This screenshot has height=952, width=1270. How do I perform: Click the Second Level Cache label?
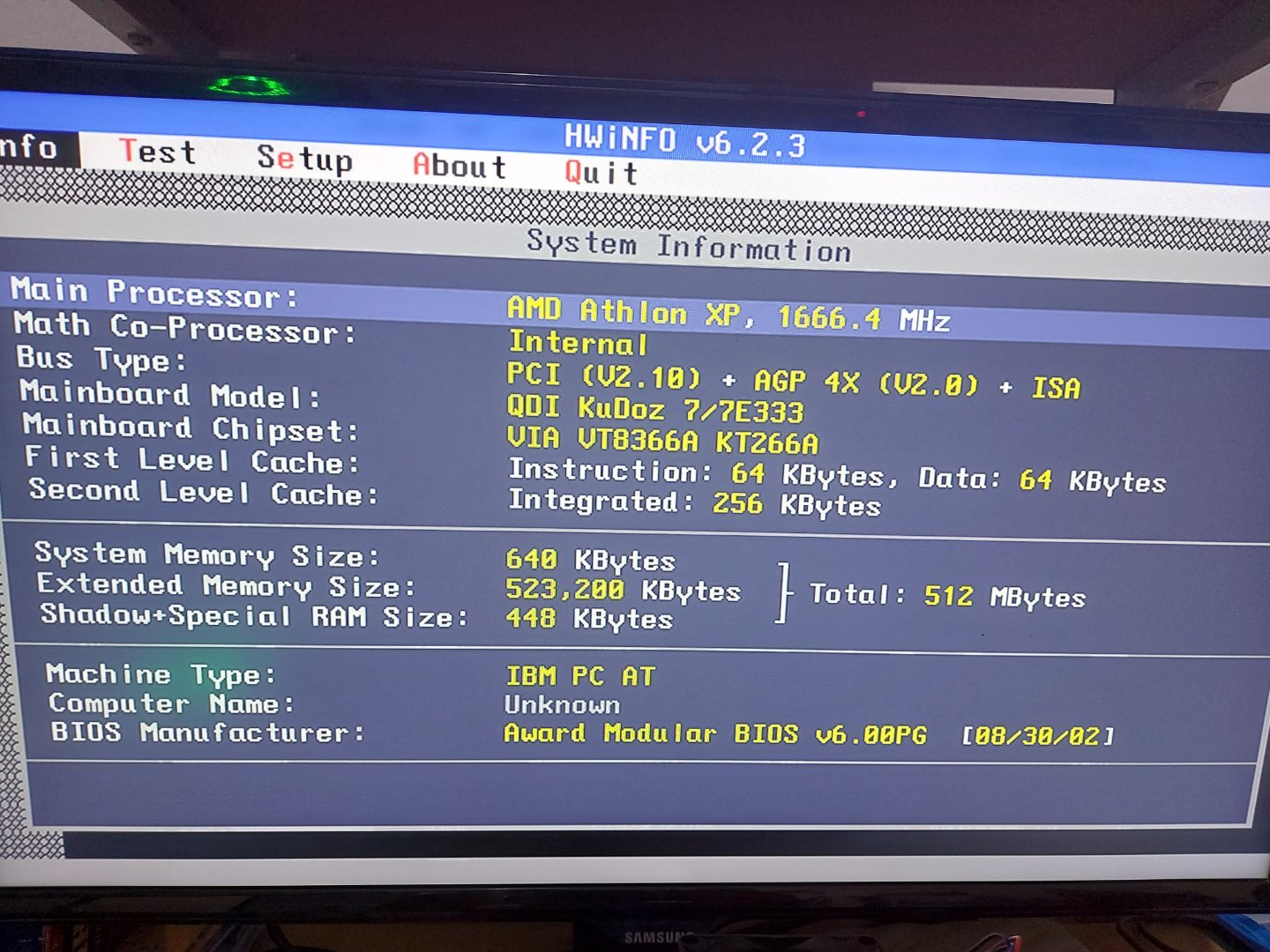point(204,492)
